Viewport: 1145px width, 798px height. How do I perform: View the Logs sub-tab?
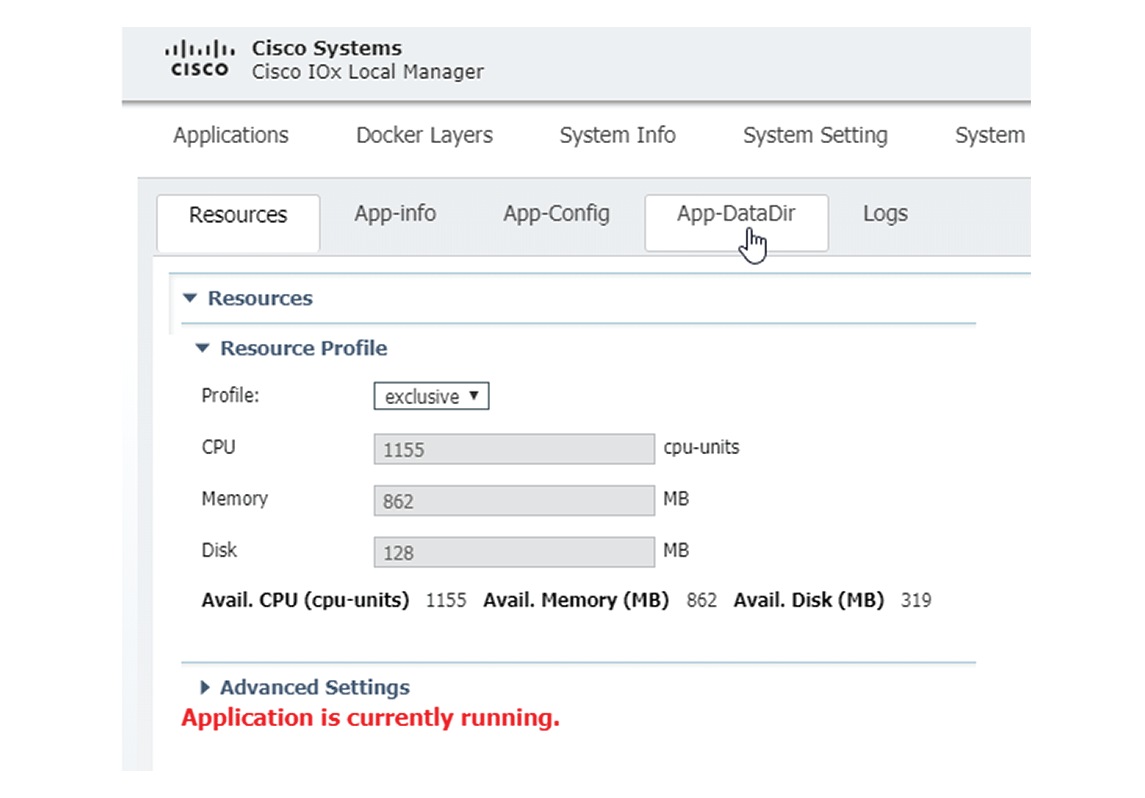click(x=884, y=213)
